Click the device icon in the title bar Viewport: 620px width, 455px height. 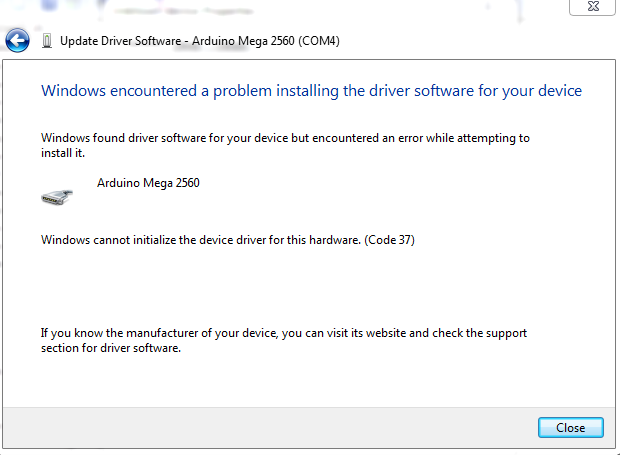pos(47,41)
